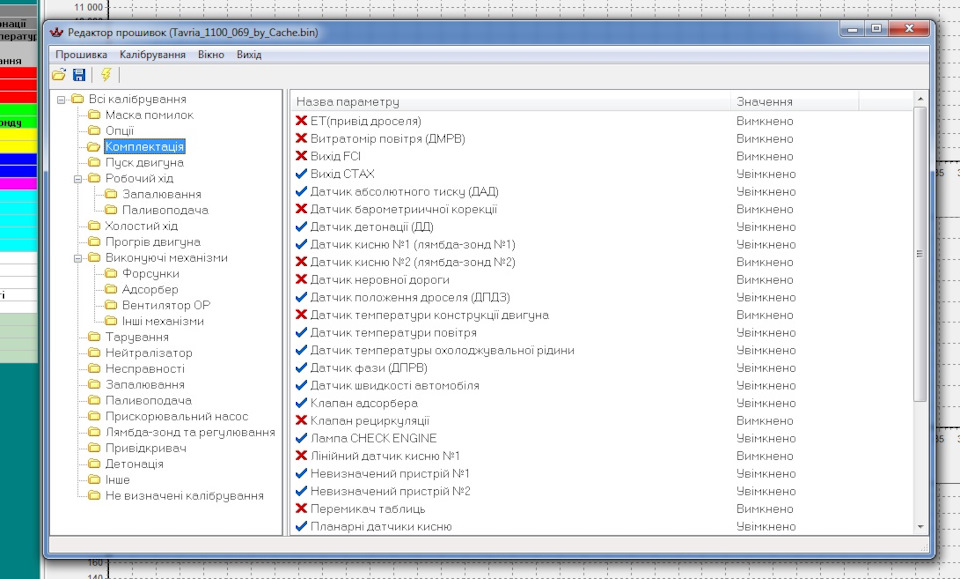Toggle check mark for Датчик абсолютного тиску (ДАД)
This screenshot has width=960, height=579.
(x=301, y=192)
